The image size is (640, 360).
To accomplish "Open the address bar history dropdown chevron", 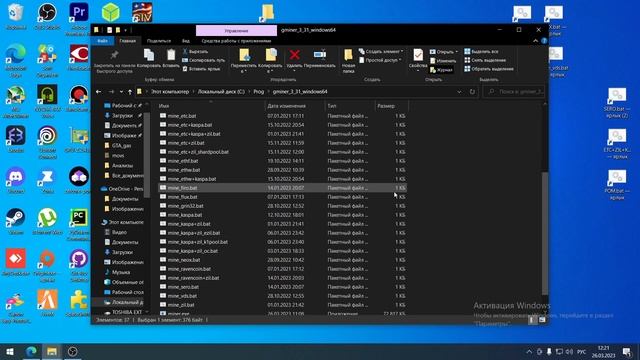I will click(460, 92).
